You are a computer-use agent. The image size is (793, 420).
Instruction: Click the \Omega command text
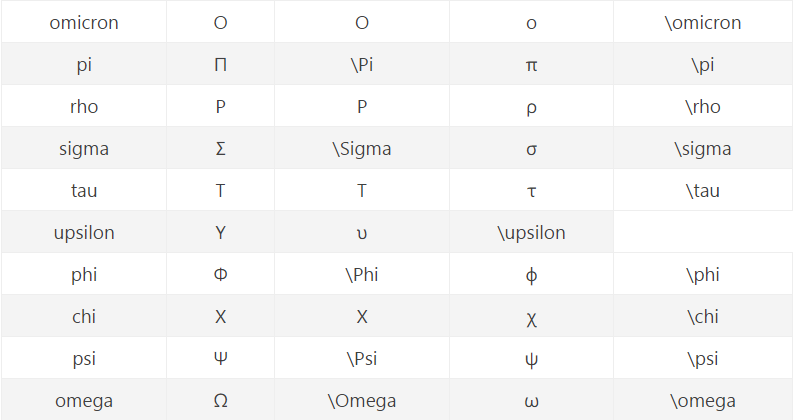click(x=362, y=401)
